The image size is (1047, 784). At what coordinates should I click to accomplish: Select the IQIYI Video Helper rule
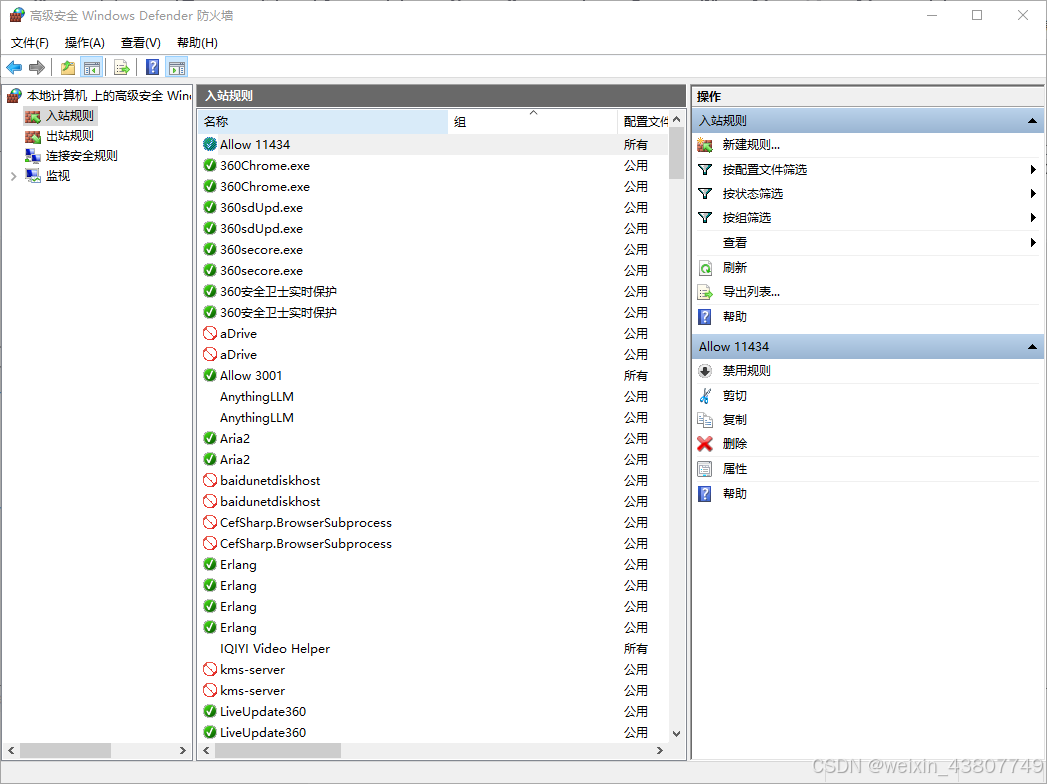[x=433, y=648]
